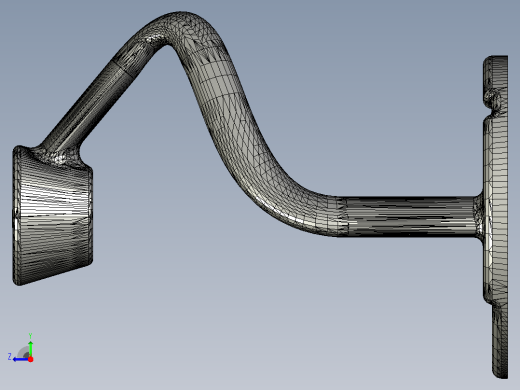
Task: Select the curved S-bend pipe section
Action: pyautogui.click(x=230, y=123)
